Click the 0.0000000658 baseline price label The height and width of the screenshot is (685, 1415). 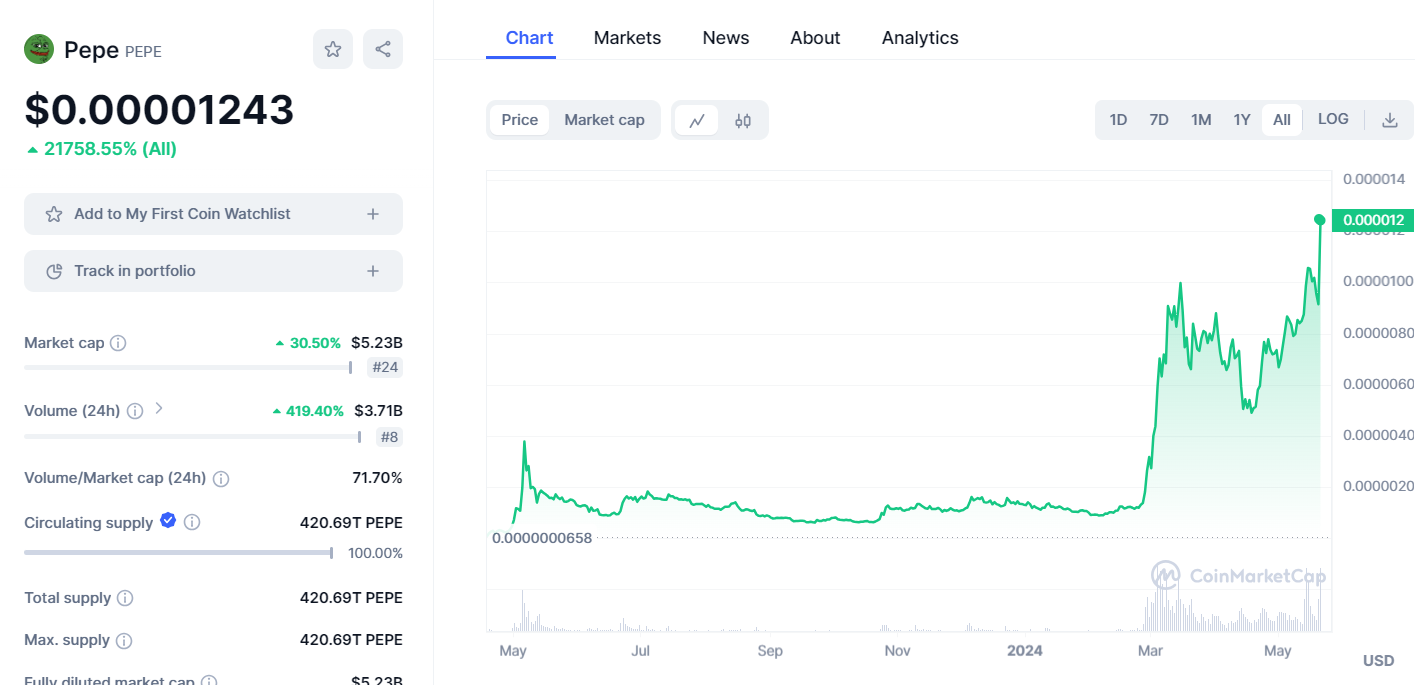tap(542, 538)
